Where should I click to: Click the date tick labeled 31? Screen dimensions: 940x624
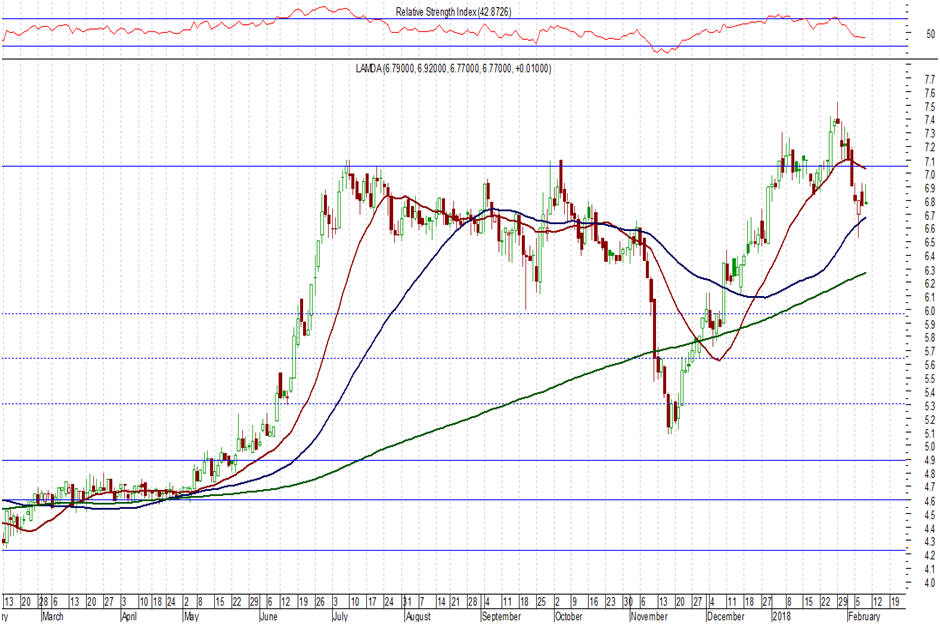pos(407,602)
